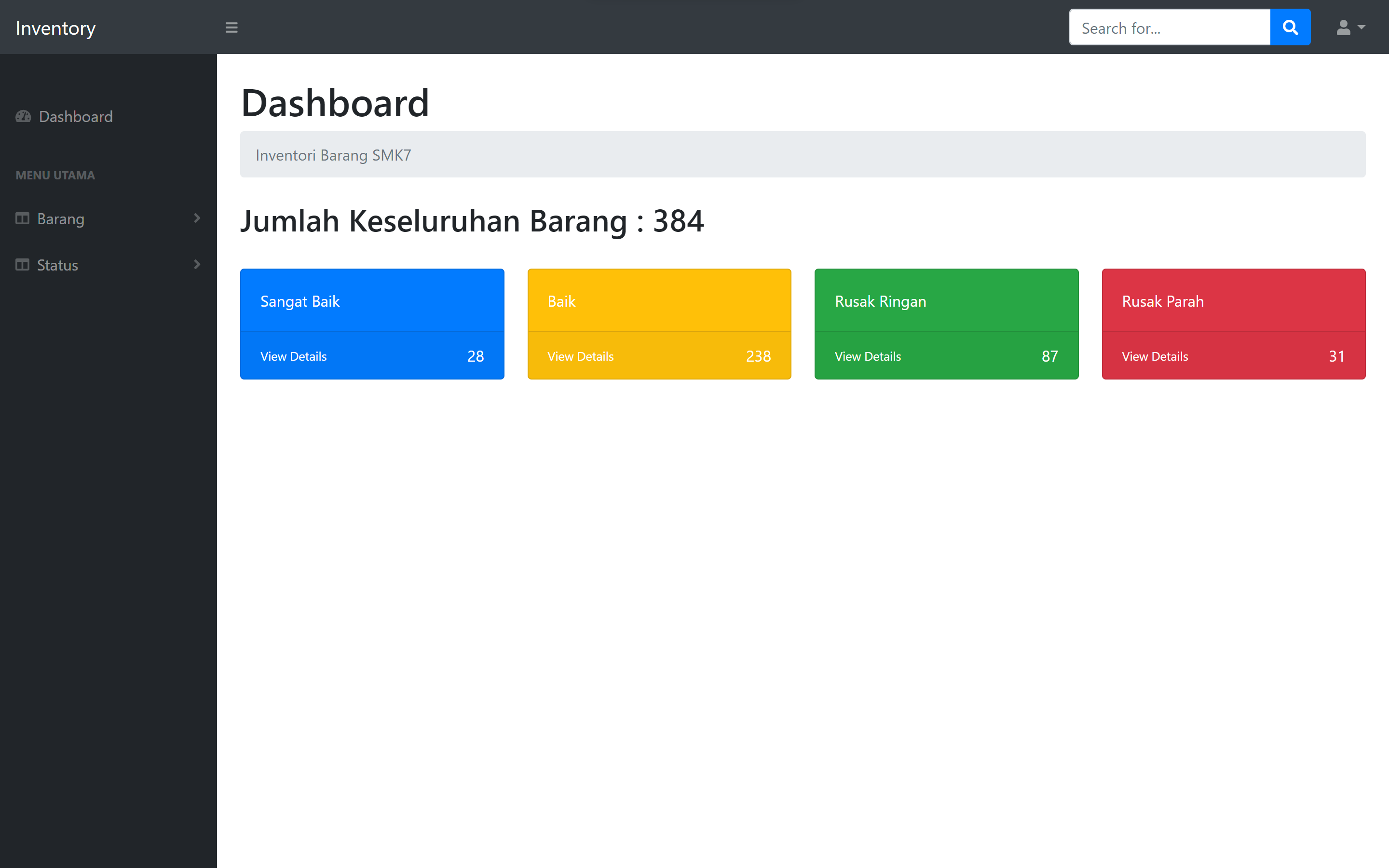Expand the Barang menu chevron
The image size is (1389, 868).
point(197,218)
